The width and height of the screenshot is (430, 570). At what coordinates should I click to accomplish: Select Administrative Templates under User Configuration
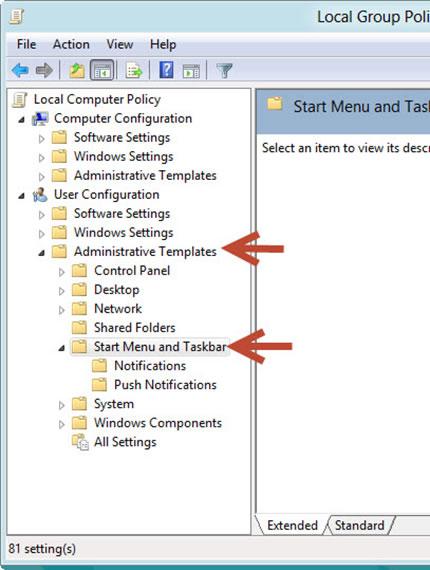point(145,252)
